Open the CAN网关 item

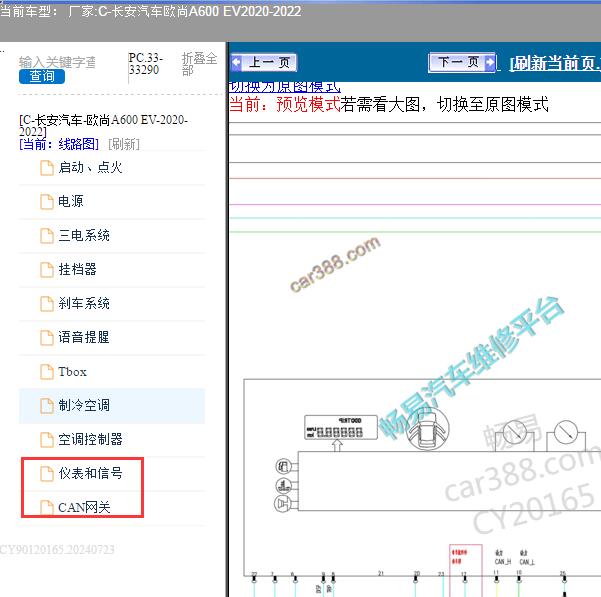pyautogui.click(x=112, y=508)
